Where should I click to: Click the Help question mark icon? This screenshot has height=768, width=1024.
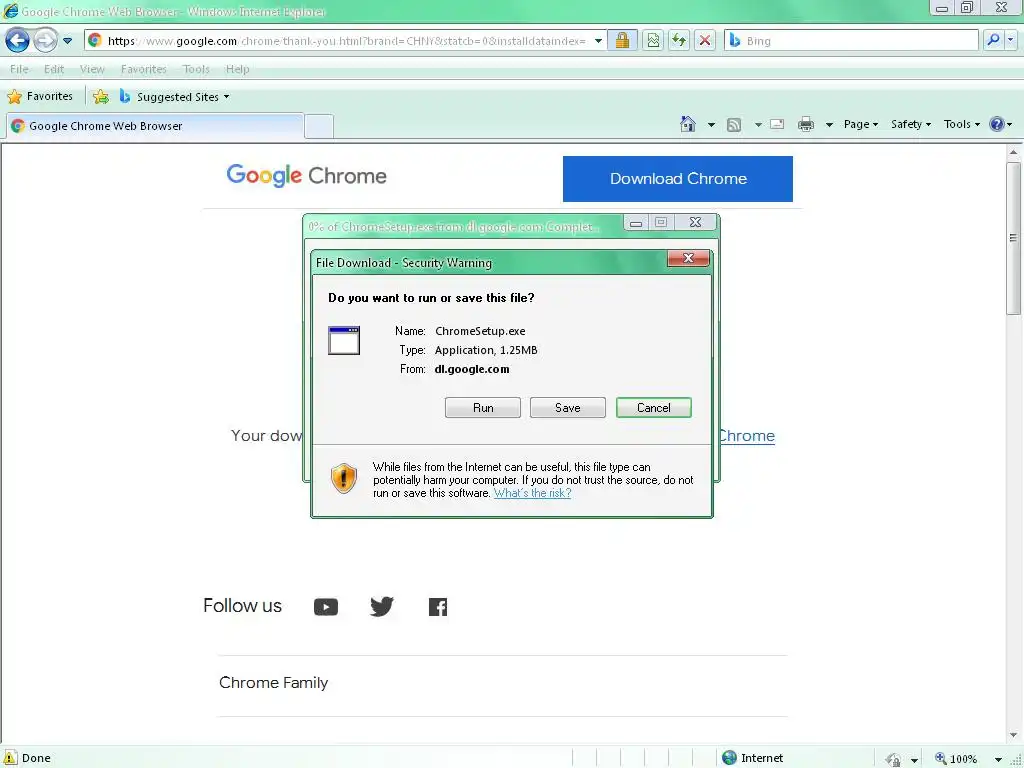point(997,124)
